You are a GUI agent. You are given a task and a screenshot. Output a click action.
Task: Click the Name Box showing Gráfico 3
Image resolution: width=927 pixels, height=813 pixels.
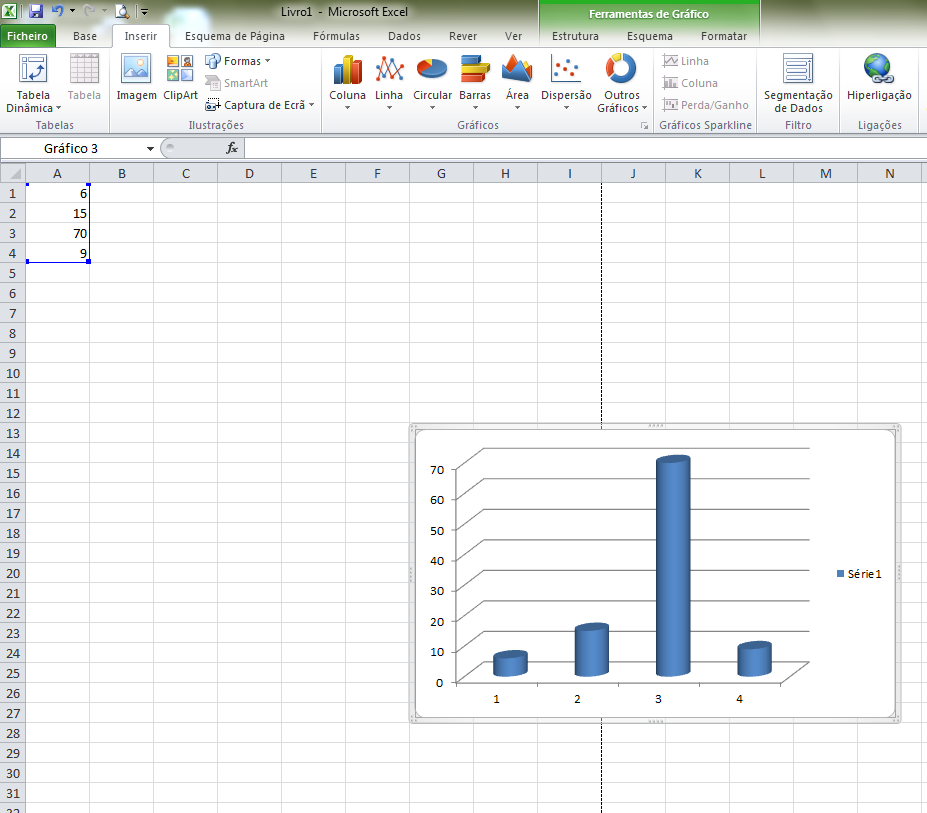[x=71, y=148]
